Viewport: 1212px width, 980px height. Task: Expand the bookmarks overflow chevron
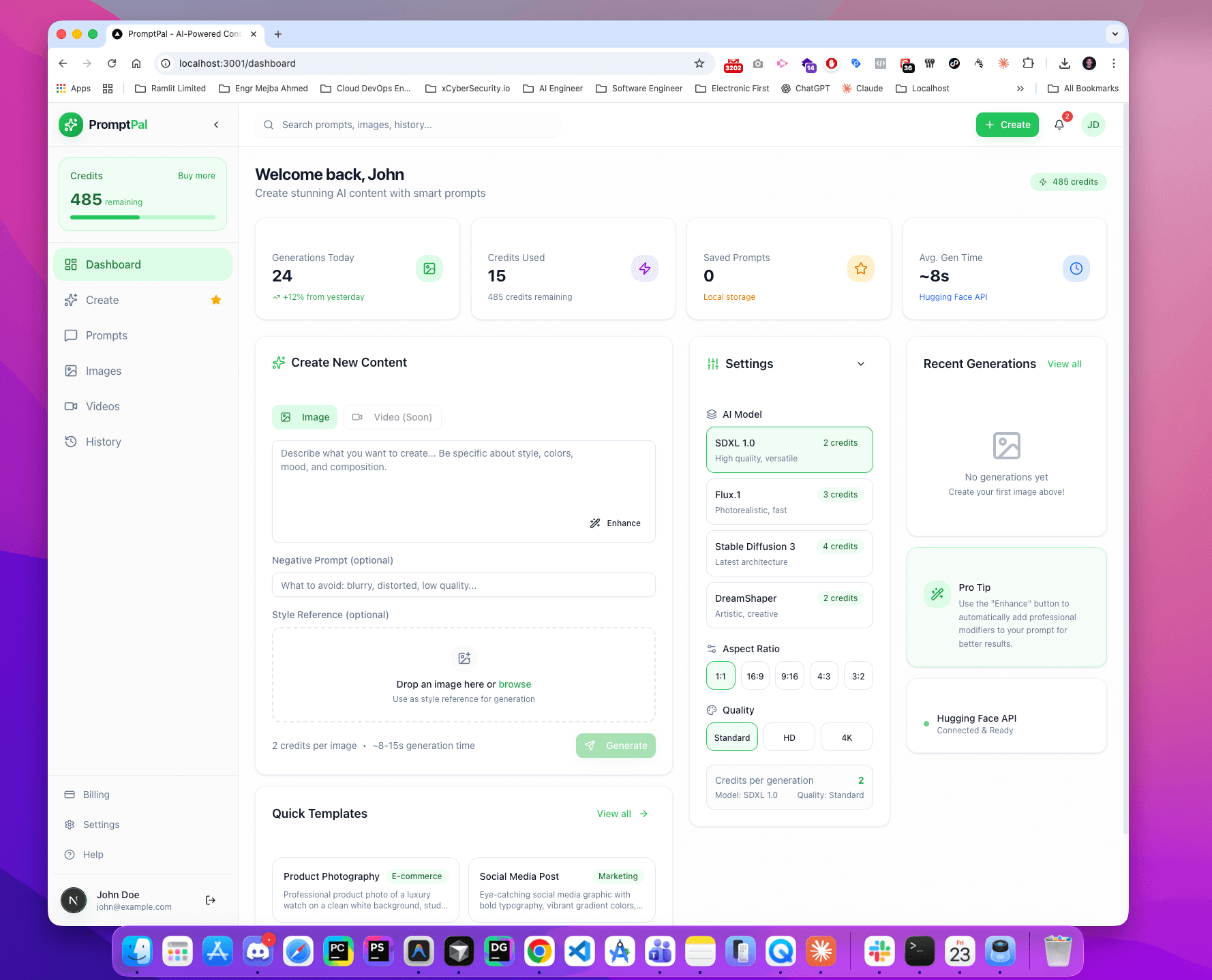[x=1020, y=88]
